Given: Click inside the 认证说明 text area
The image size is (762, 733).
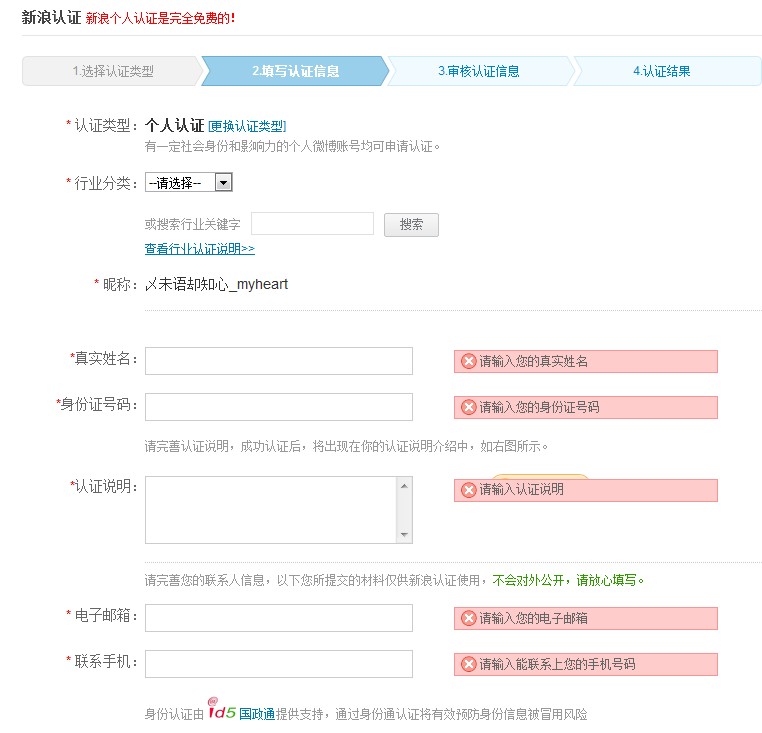Looking at the screenshot, I should click(x=271, y=510).
